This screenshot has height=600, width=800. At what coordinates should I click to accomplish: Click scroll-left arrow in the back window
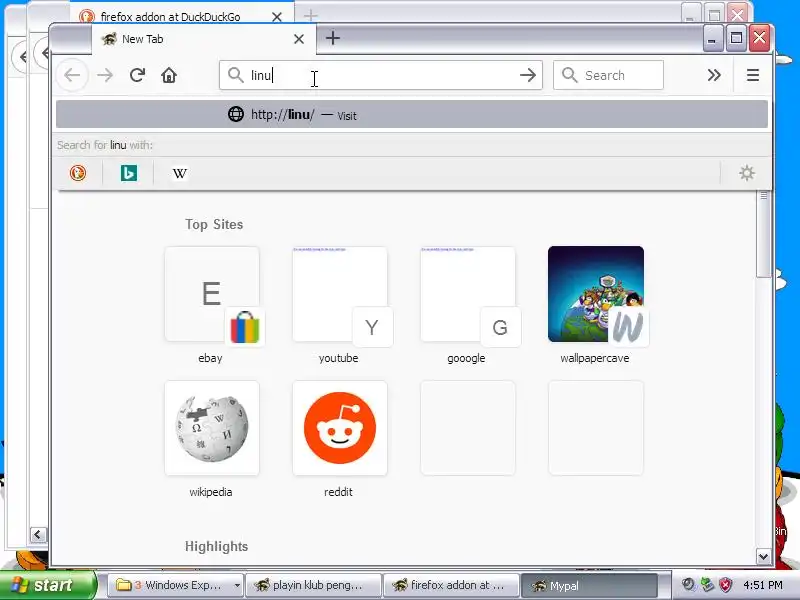[38, 535]
